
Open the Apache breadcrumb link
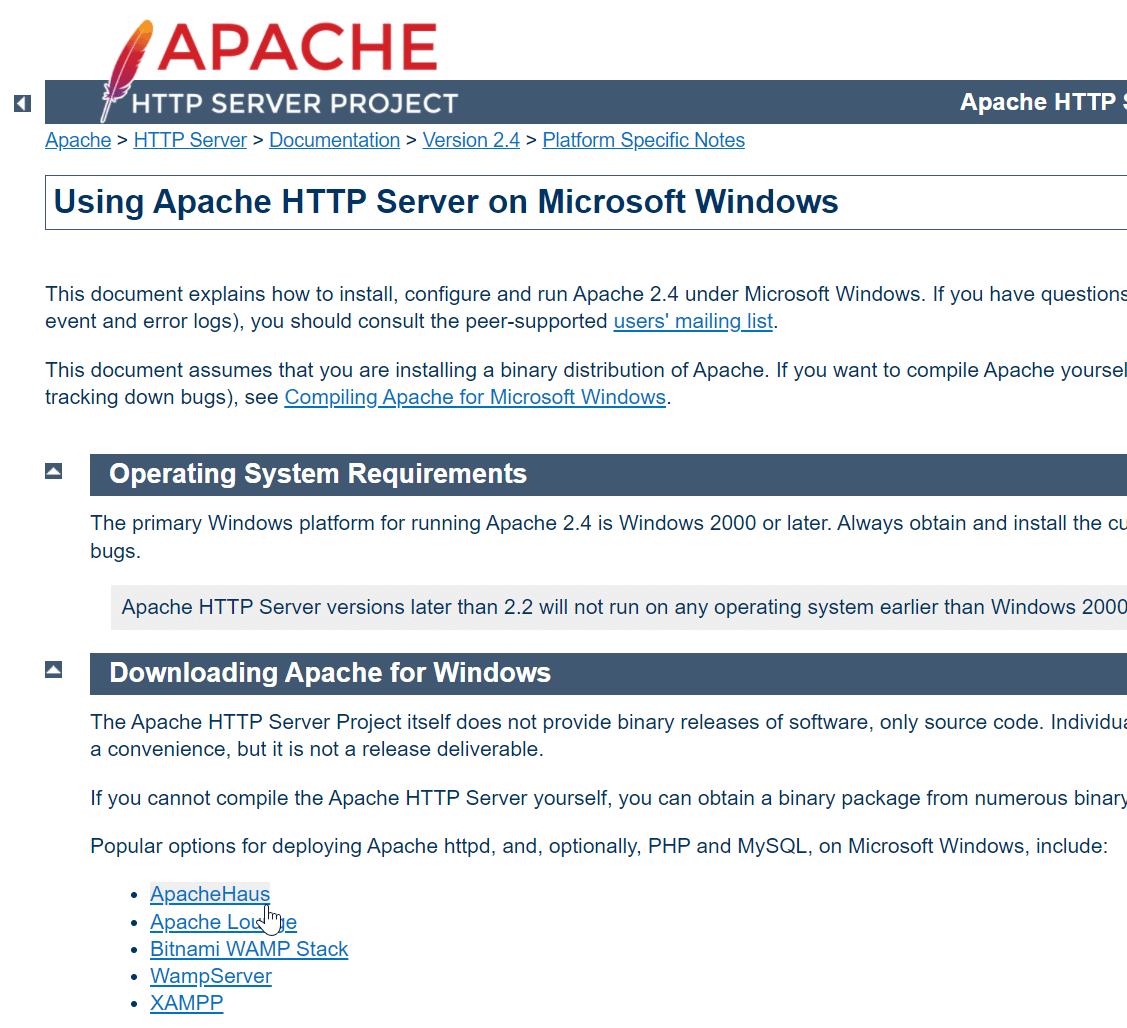(78, 140)
